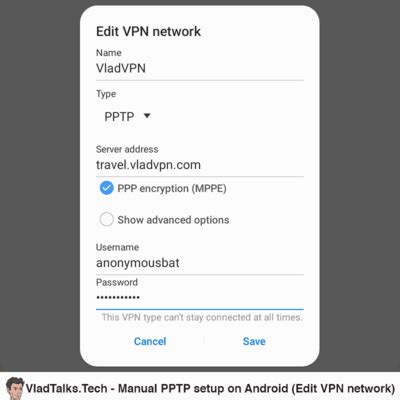Click the VladTalks.Tech caption text

[210, 389]
